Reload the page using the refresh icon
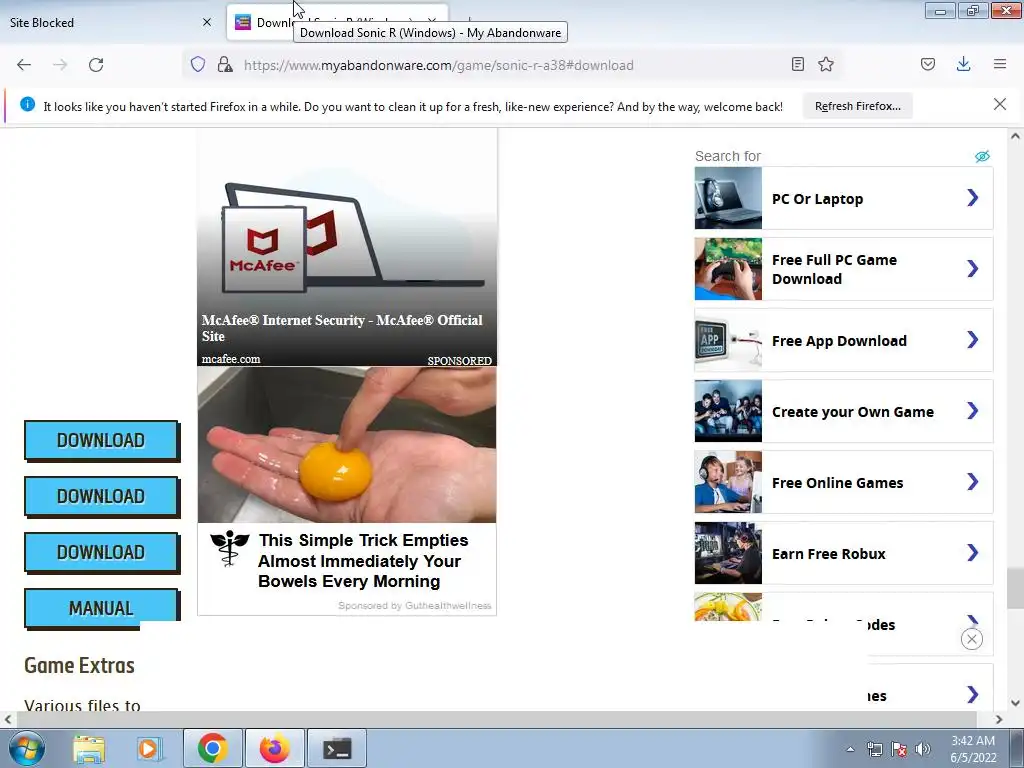 click(96, 65)
